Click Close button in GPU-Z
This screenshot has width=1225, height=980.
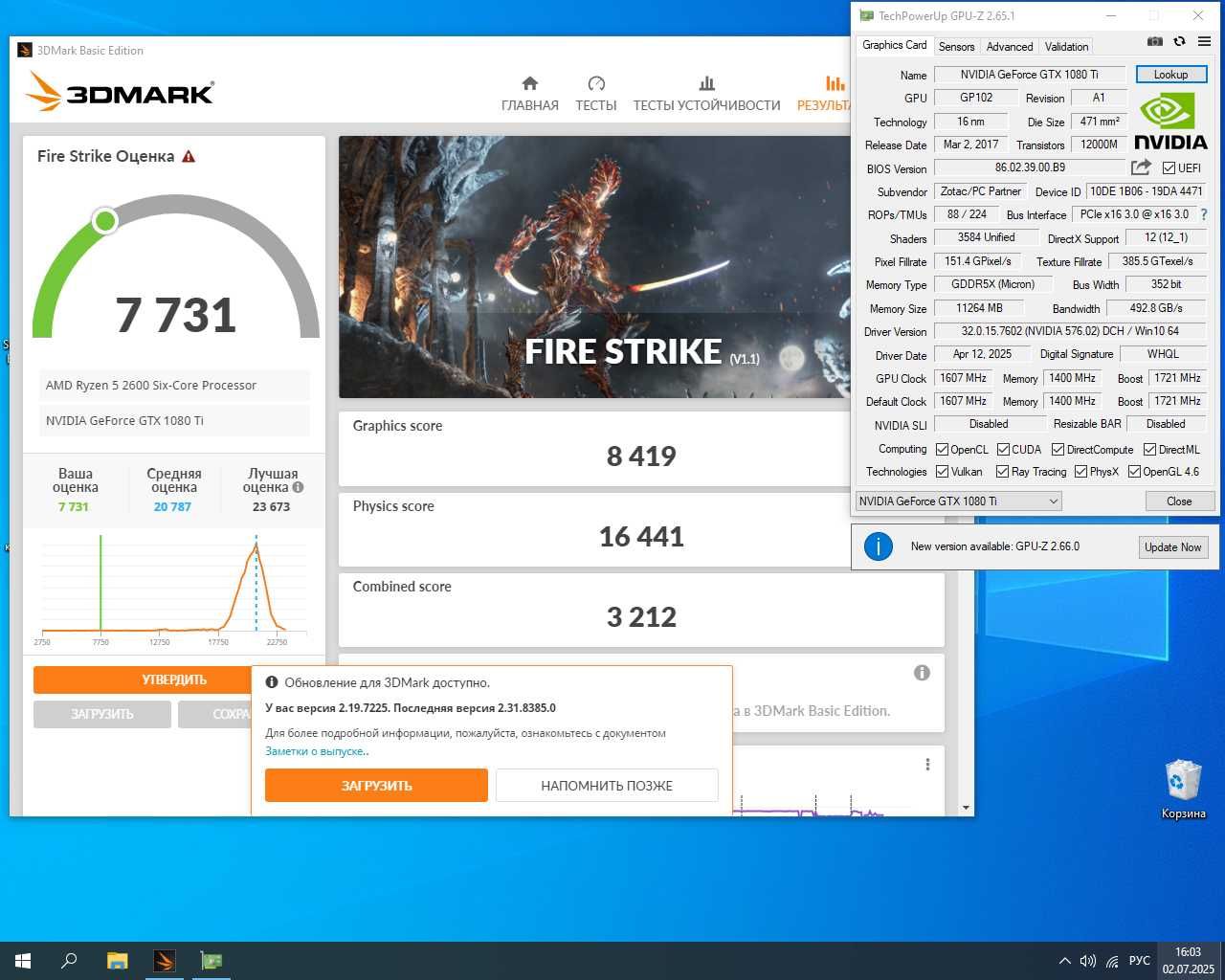(x=1179, y=501)
